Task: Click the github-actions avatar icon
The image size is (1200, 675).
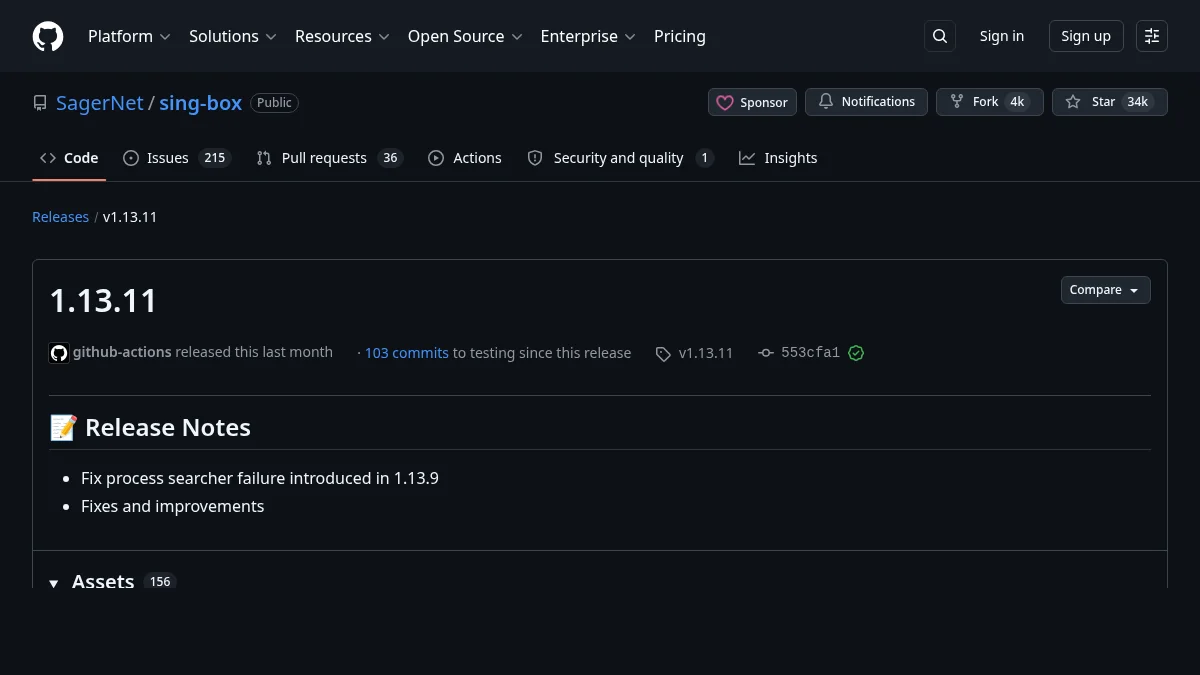Action: (59, 353)
